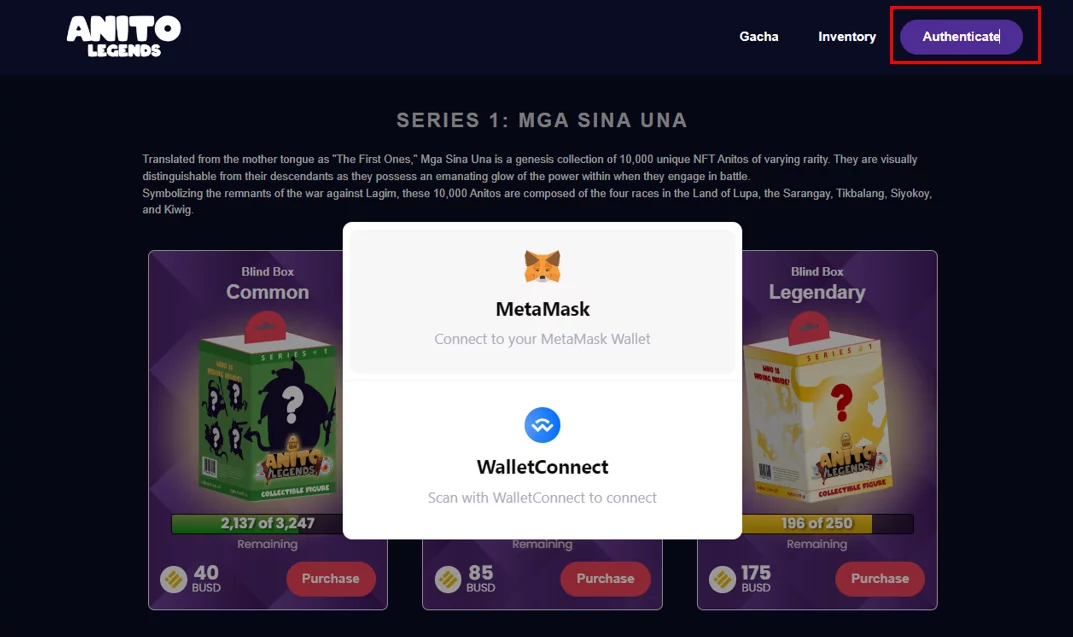The height and width of the screenshot is (637, 1073).
Task: Click the MetaMask fox icon
Action: point(542,267)
